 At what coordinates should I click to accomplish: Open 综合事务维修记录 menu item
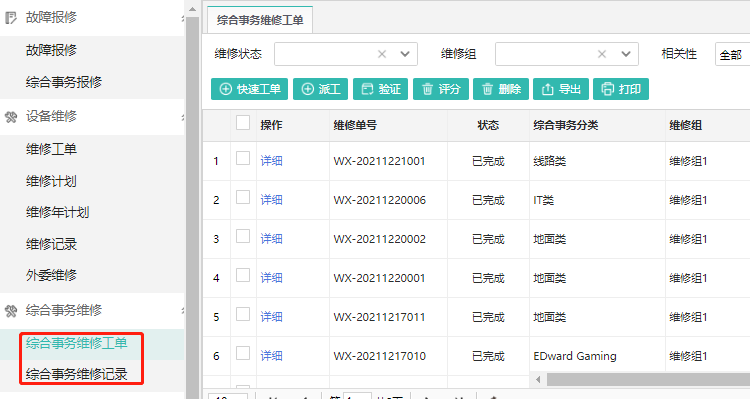77,374
